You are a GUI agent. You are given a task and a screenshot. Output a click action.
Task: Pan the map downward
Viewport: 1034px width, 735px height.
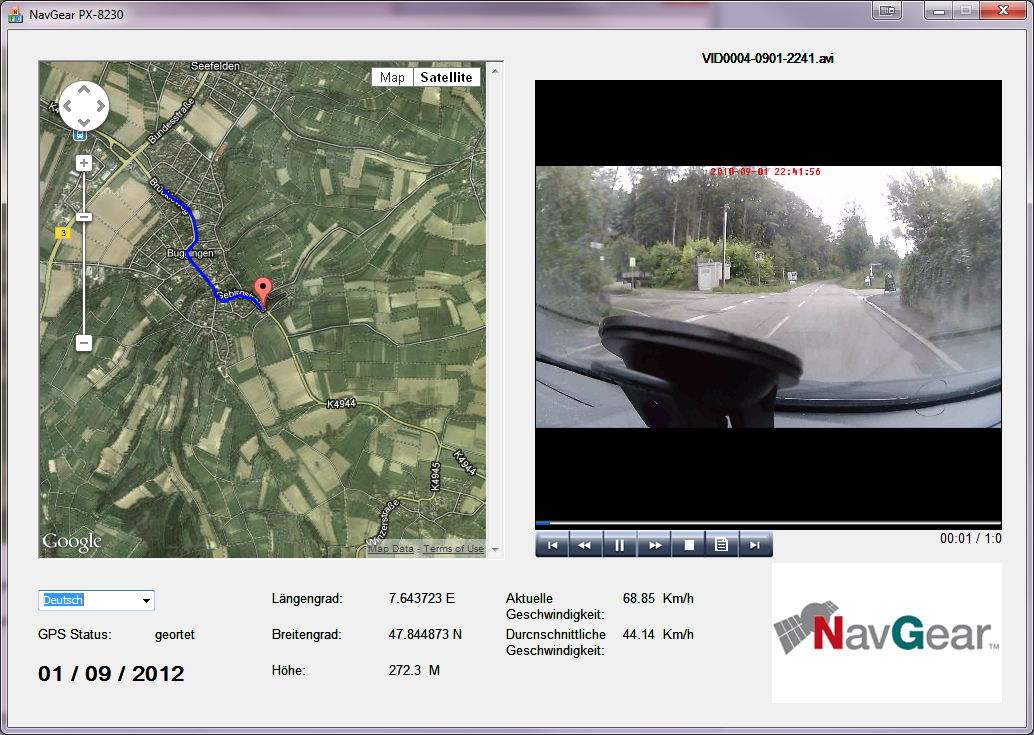point(84,121)
